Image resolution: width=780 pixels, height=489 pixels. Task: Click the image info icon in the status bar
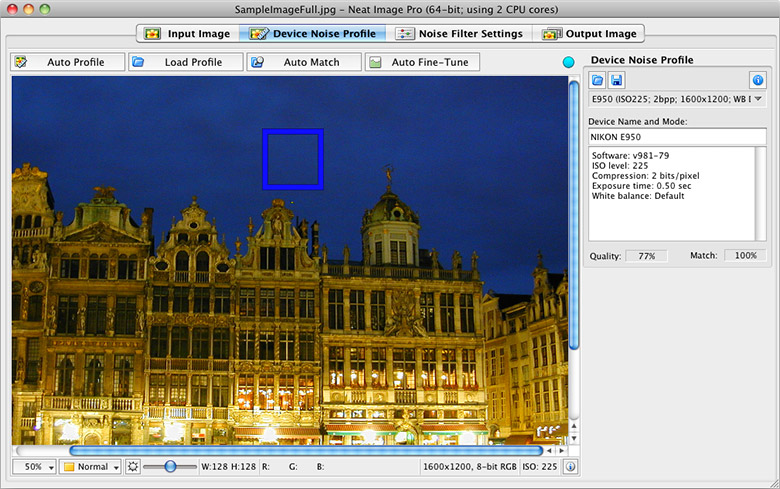click(x=571, y=467)
